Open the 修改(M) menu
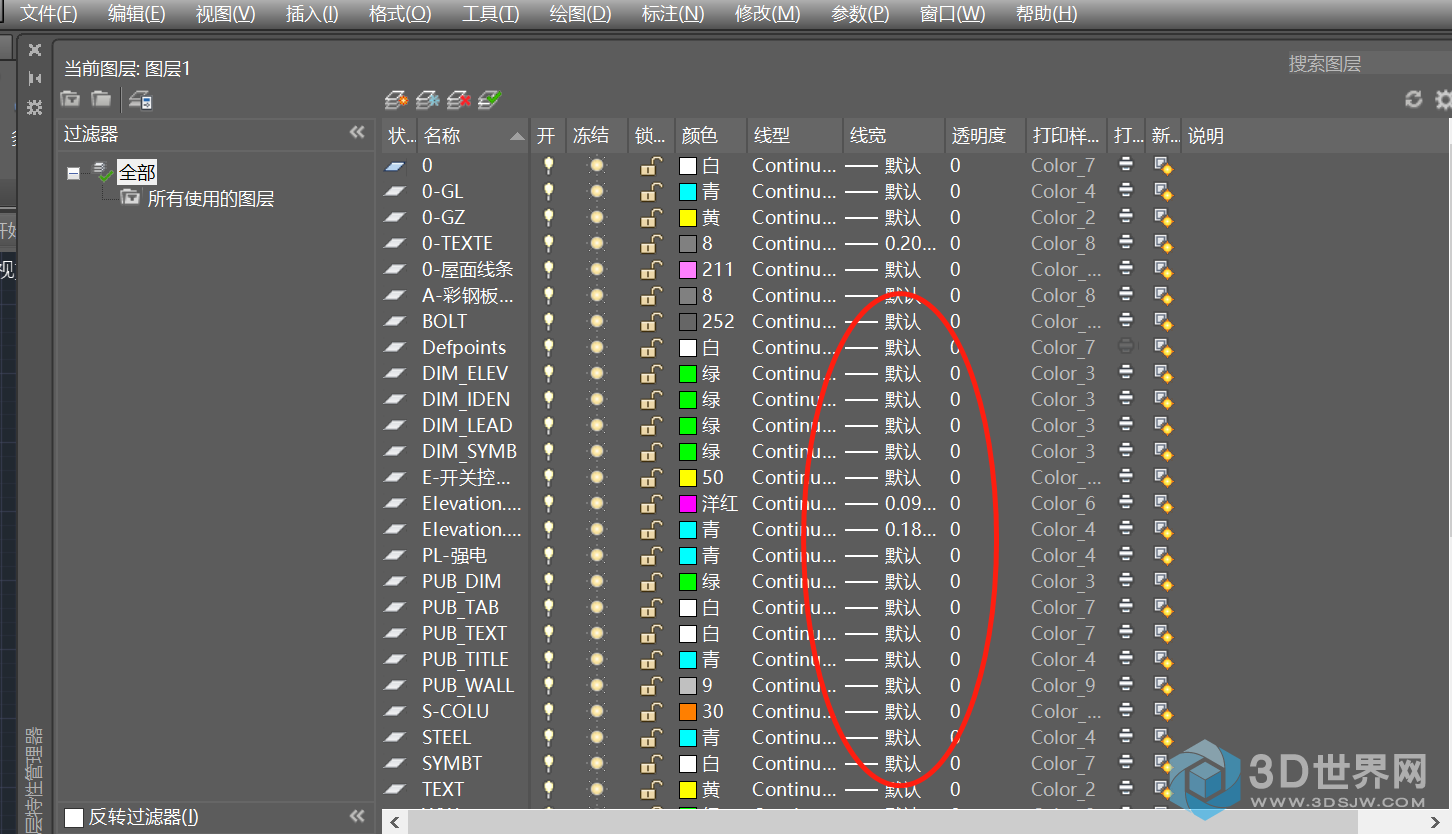1452x834 pixels. (767, 14)
